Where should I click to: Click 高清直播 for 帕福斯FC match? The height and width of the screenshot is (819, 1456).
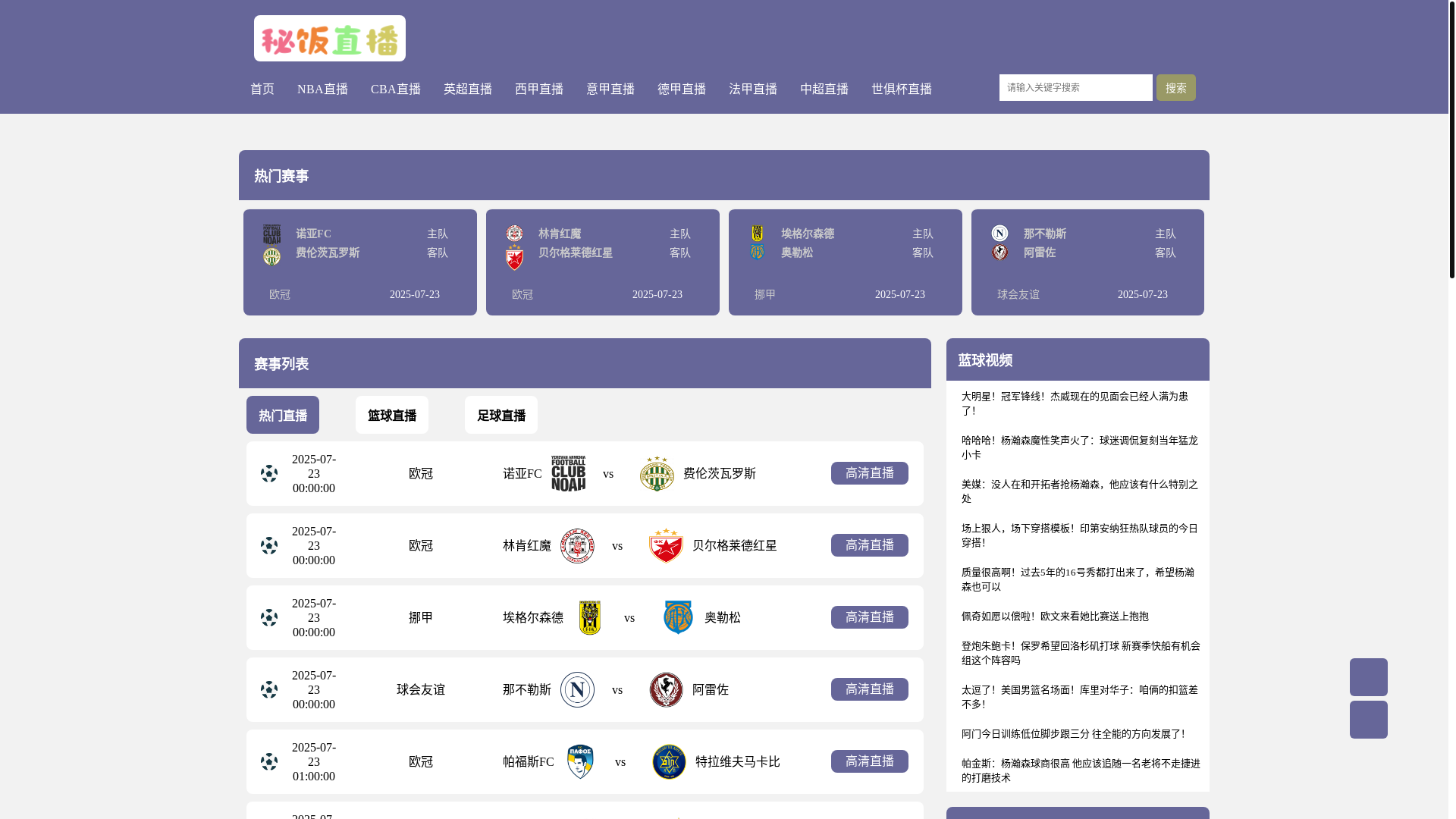pyautogui.click(x=870, y=761)
